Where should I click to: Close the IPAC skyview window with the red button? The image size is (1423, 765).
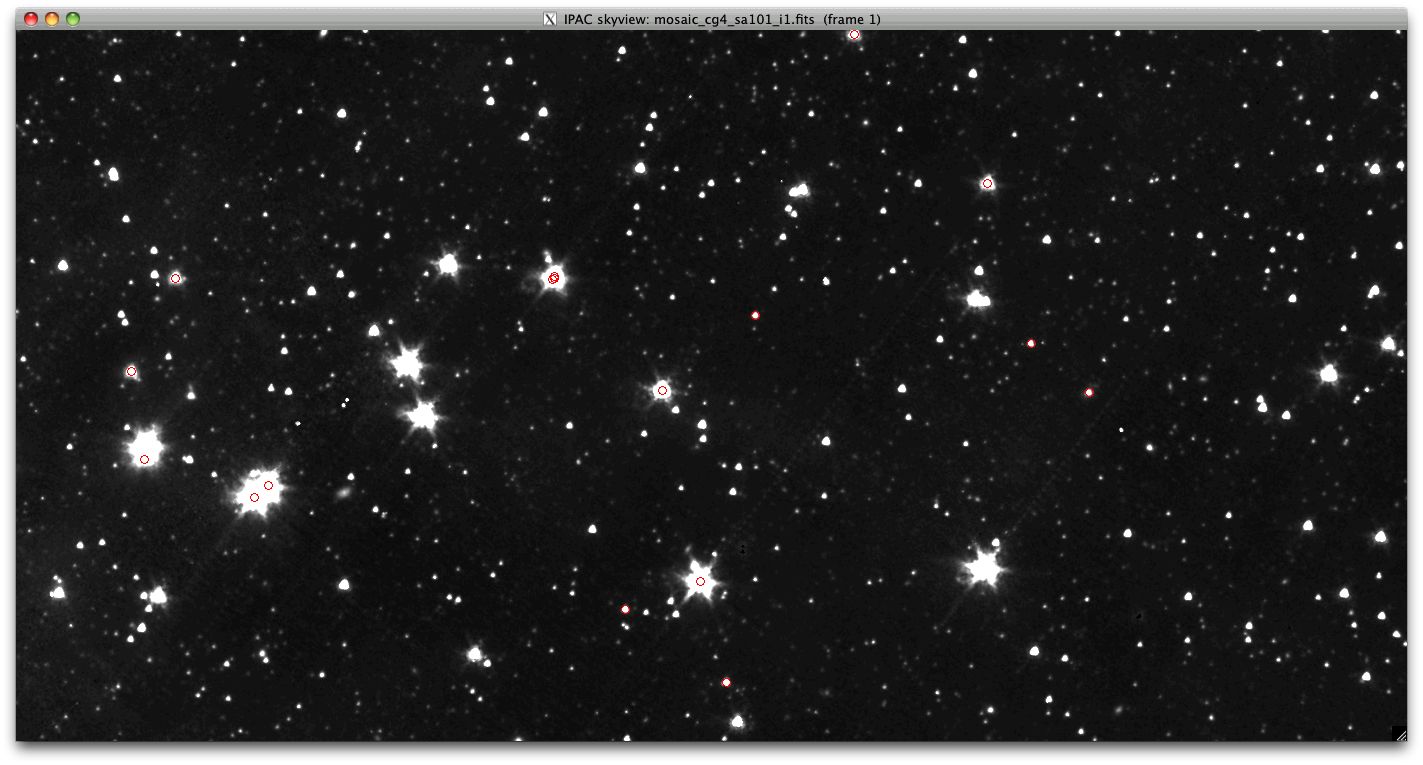pyautogui.click(x=31, y=19)
